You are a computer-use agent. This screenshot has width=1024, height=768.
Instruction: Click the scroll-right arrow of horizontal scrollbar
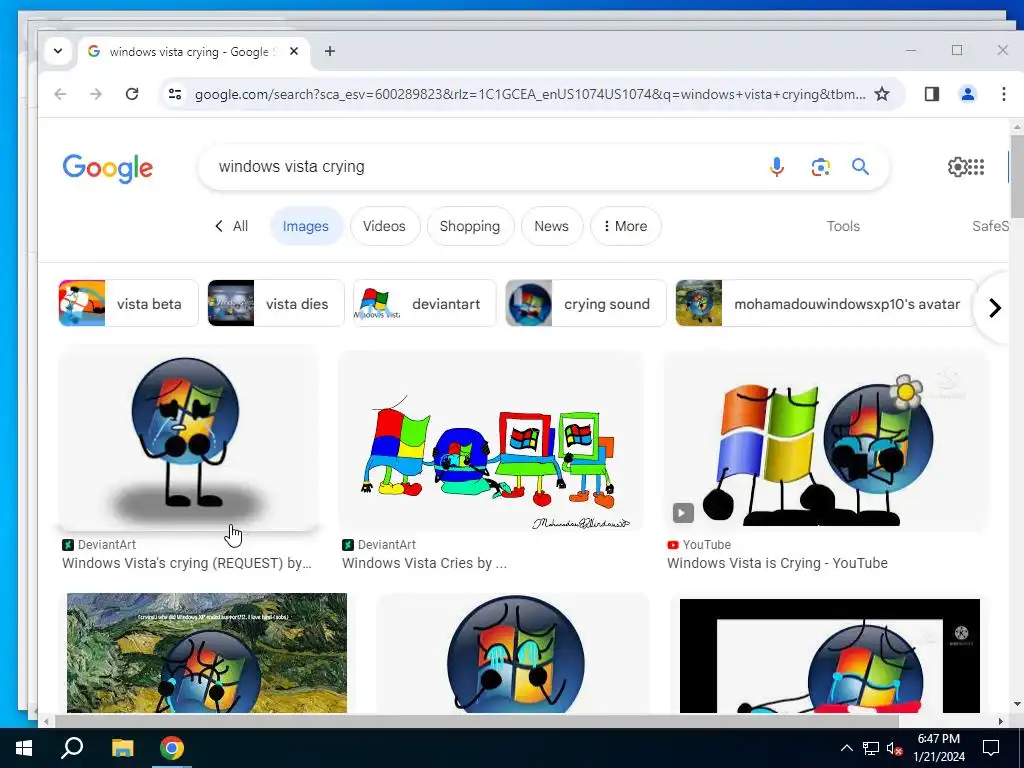tap(1000, 721)
